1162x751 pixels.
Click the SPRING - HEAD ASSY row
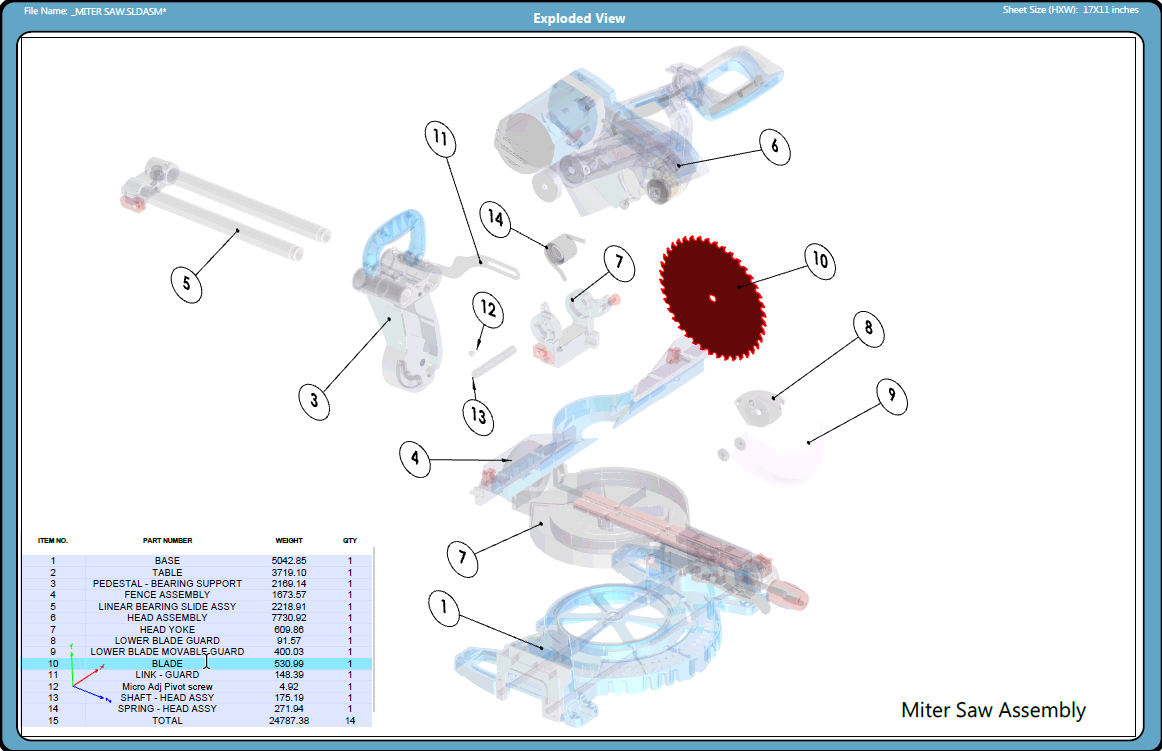197,709
